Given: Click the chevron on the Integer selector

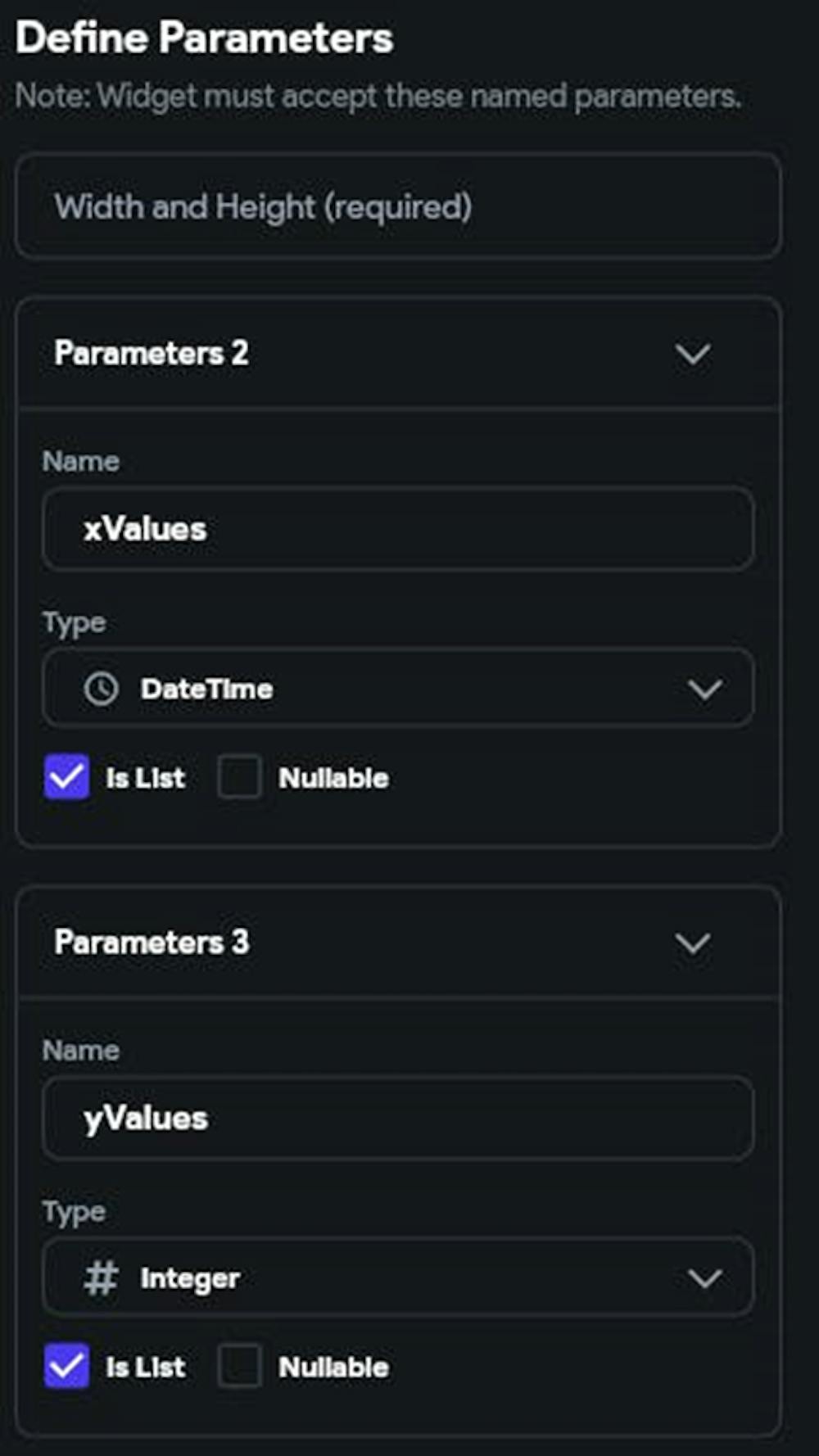Looking at the screenshot, I should point(706,1277).
